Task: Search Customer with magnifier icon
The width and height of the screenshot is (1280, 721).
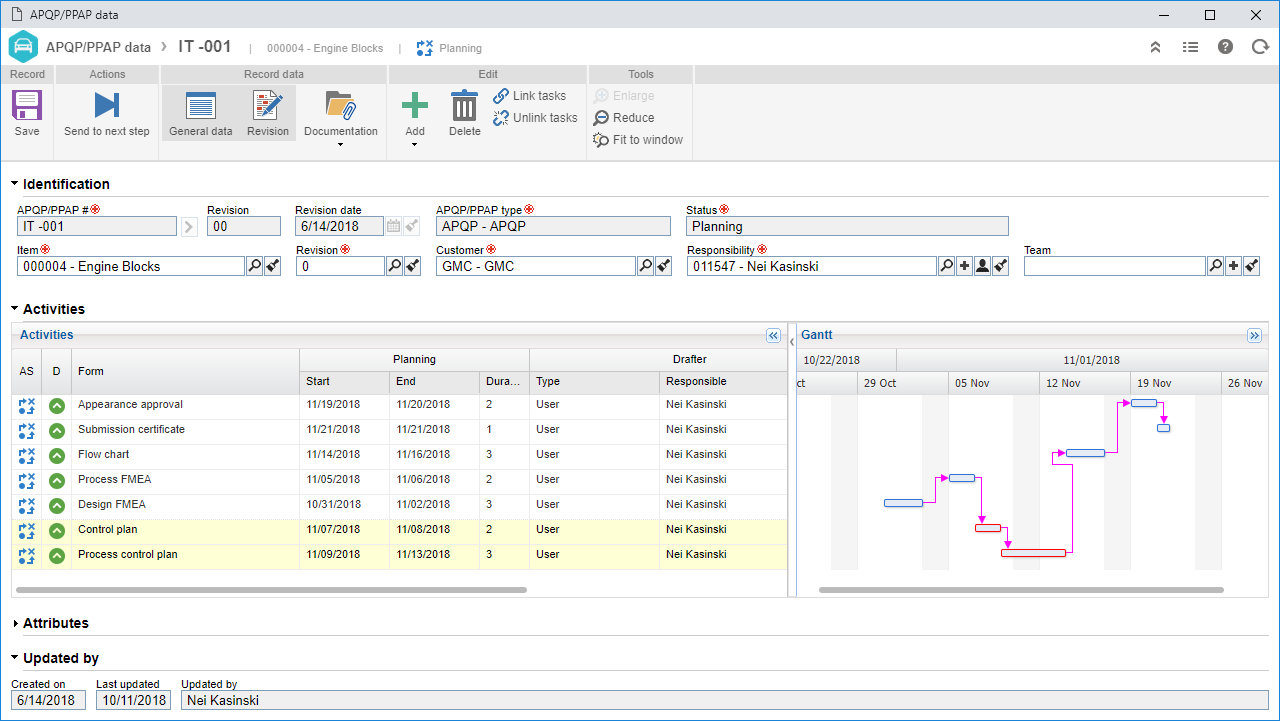Action: click(x=646, y=266)
